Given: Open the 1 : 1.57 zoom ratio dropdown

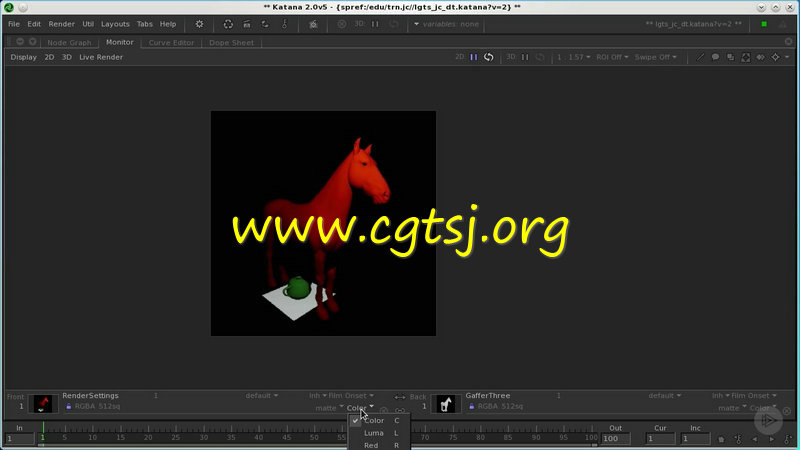Looking at the screenshot, I should coord(573,57).
